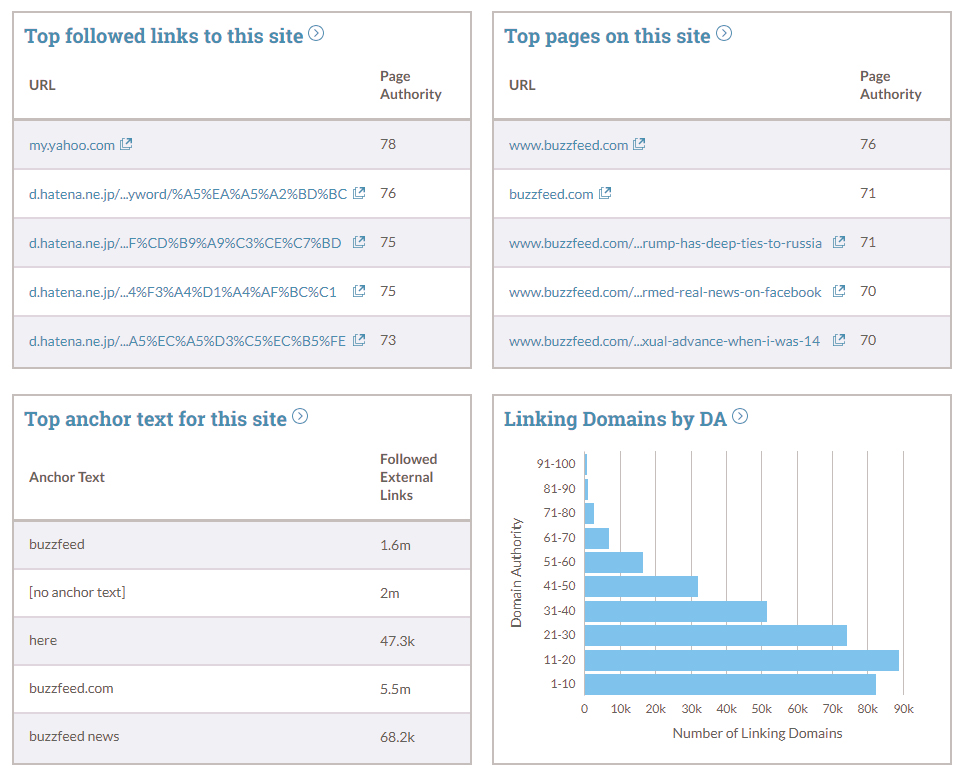Click URL column header in Top pages table
This screenshot has height=771, width=962.
[522, 85]
